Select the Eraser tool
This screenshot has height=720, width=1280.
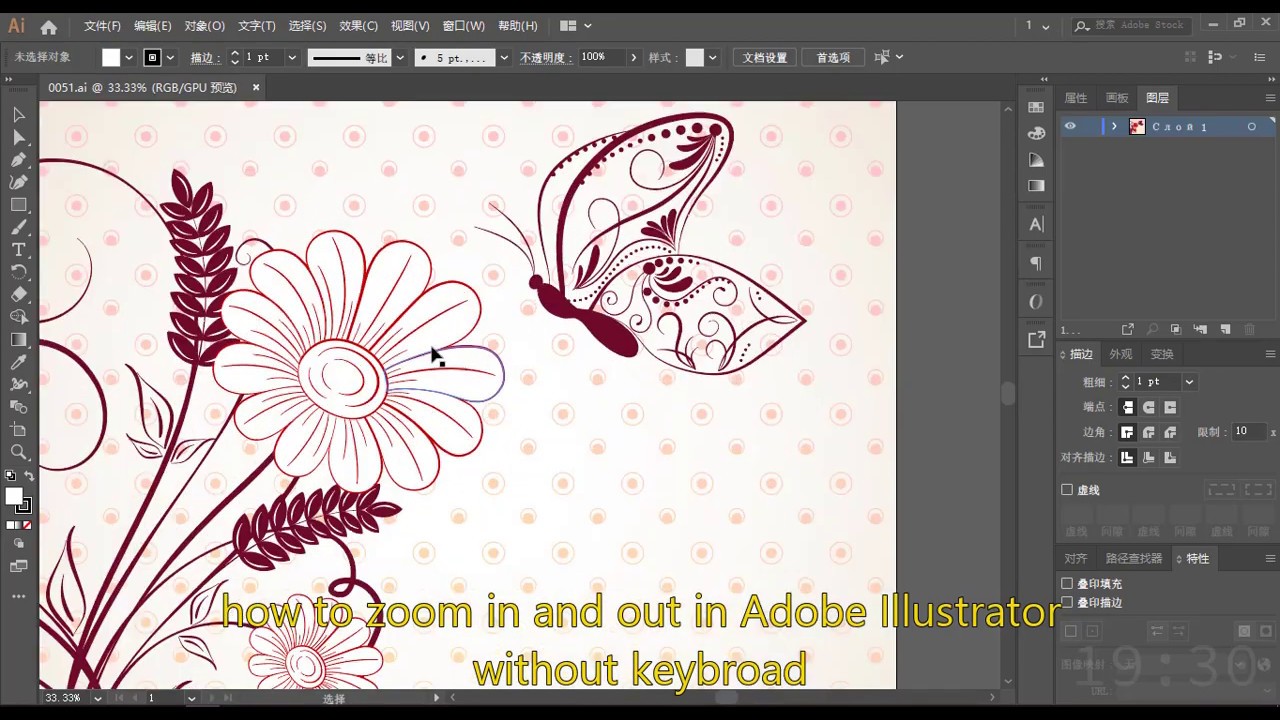[19, 295]
